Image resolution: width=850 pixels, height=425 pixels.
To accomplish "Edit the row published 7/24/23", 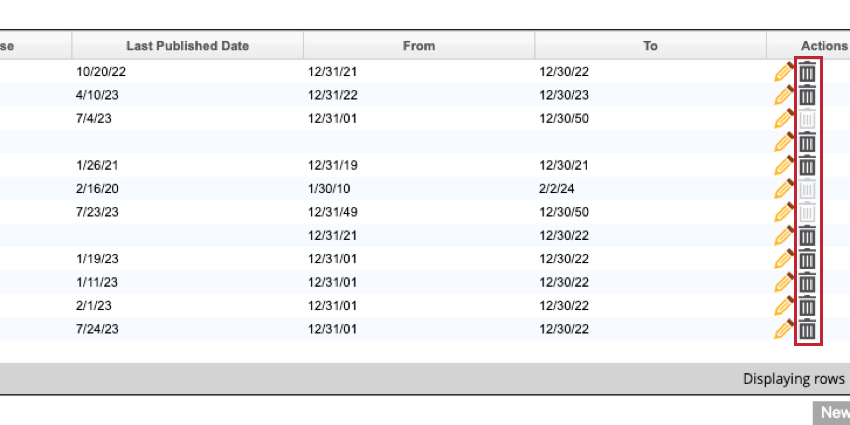I will tap(784, 330).
